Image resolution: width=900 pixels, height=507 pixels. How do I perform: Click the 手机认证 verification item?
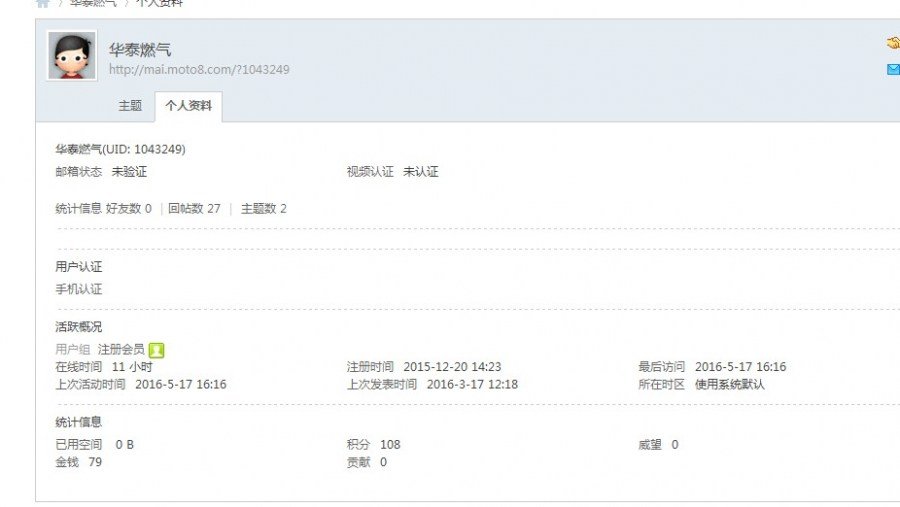point(79,289)
